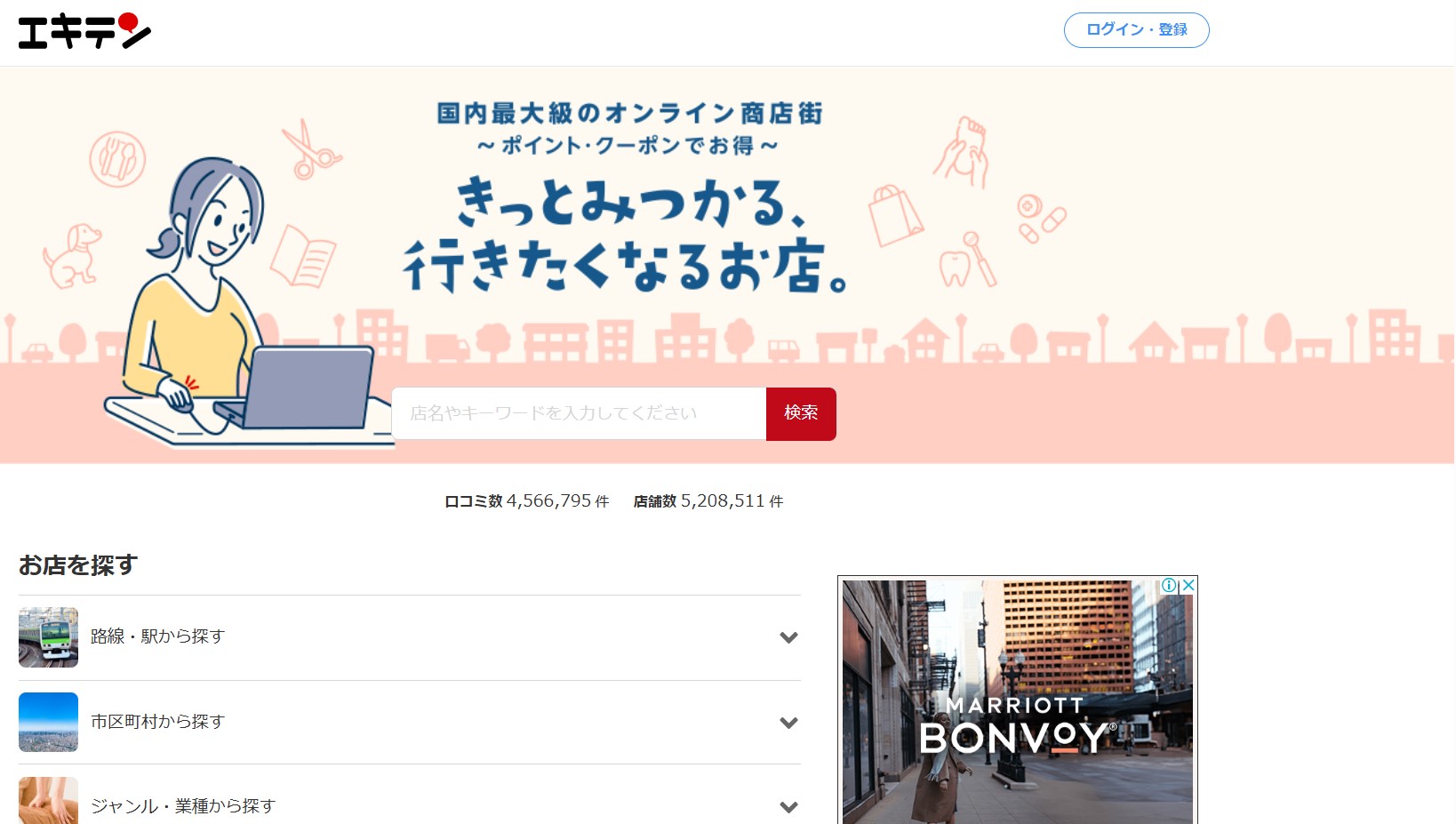Select 市区町村から探す menu item
Screen dimensions: 1456x824
pos(158,722)
